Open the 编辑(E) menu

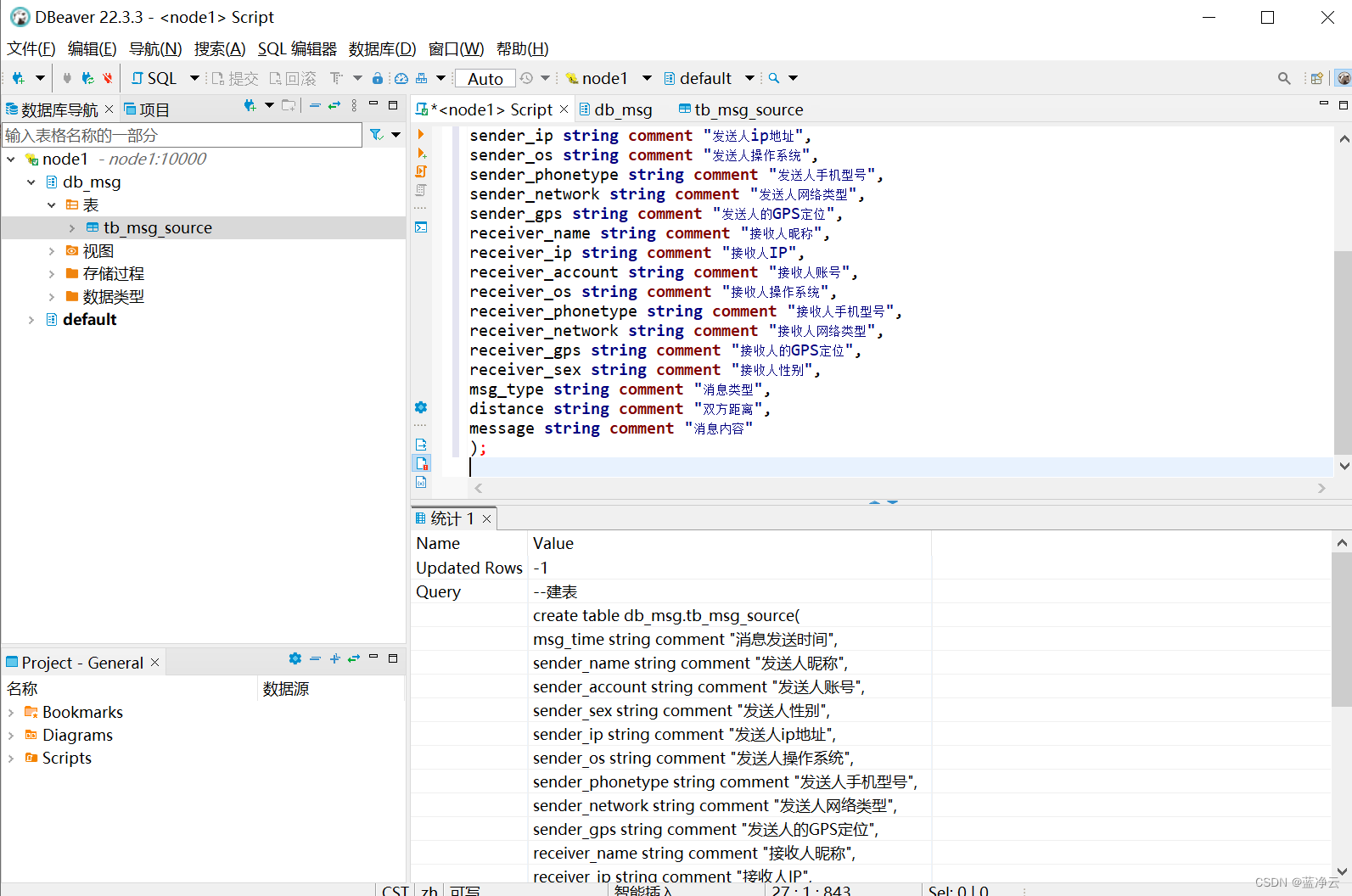coord(93,49)
